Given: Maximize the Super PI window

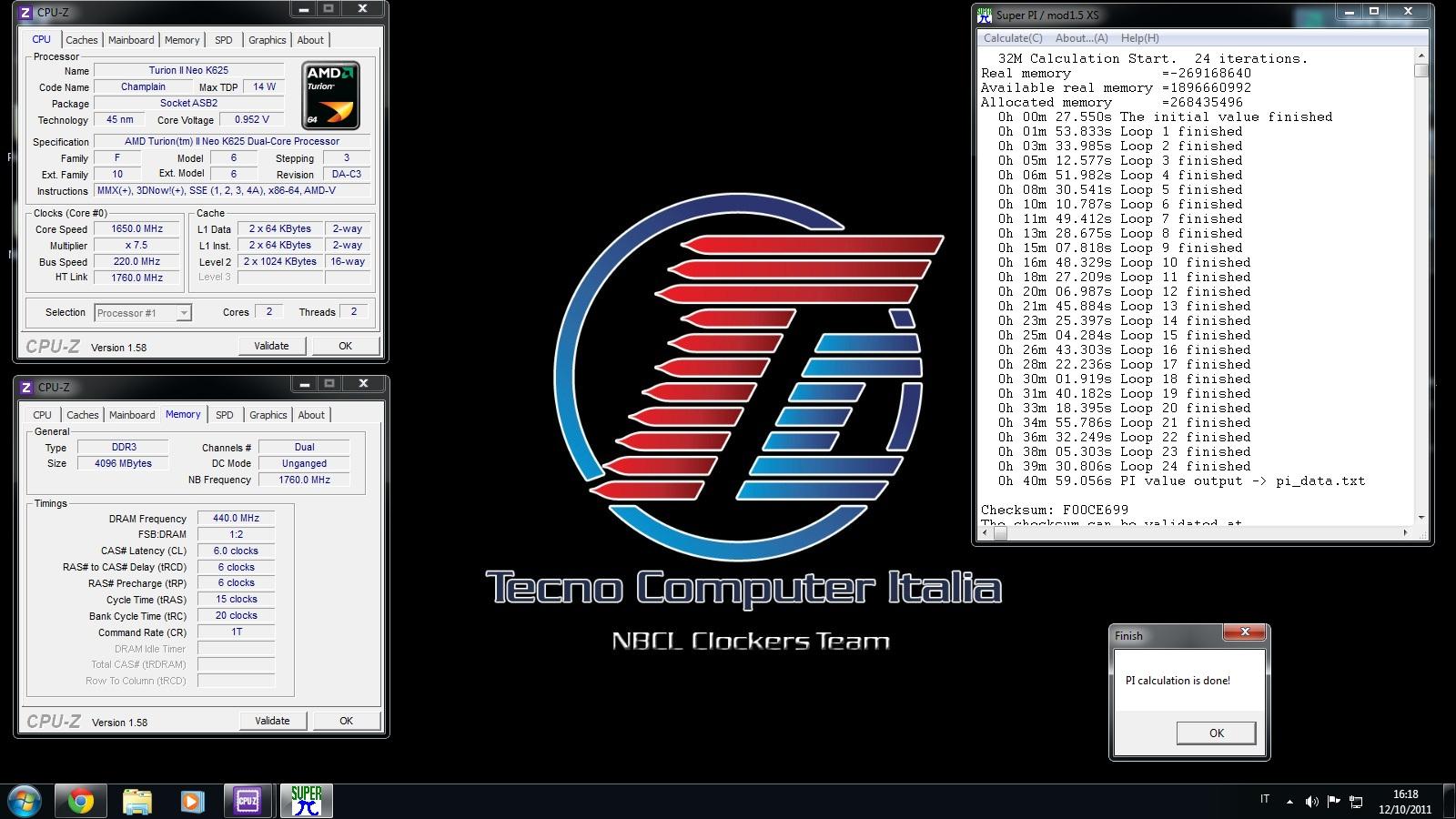Looking at the screenshot, I should (x=1374, y=12).
